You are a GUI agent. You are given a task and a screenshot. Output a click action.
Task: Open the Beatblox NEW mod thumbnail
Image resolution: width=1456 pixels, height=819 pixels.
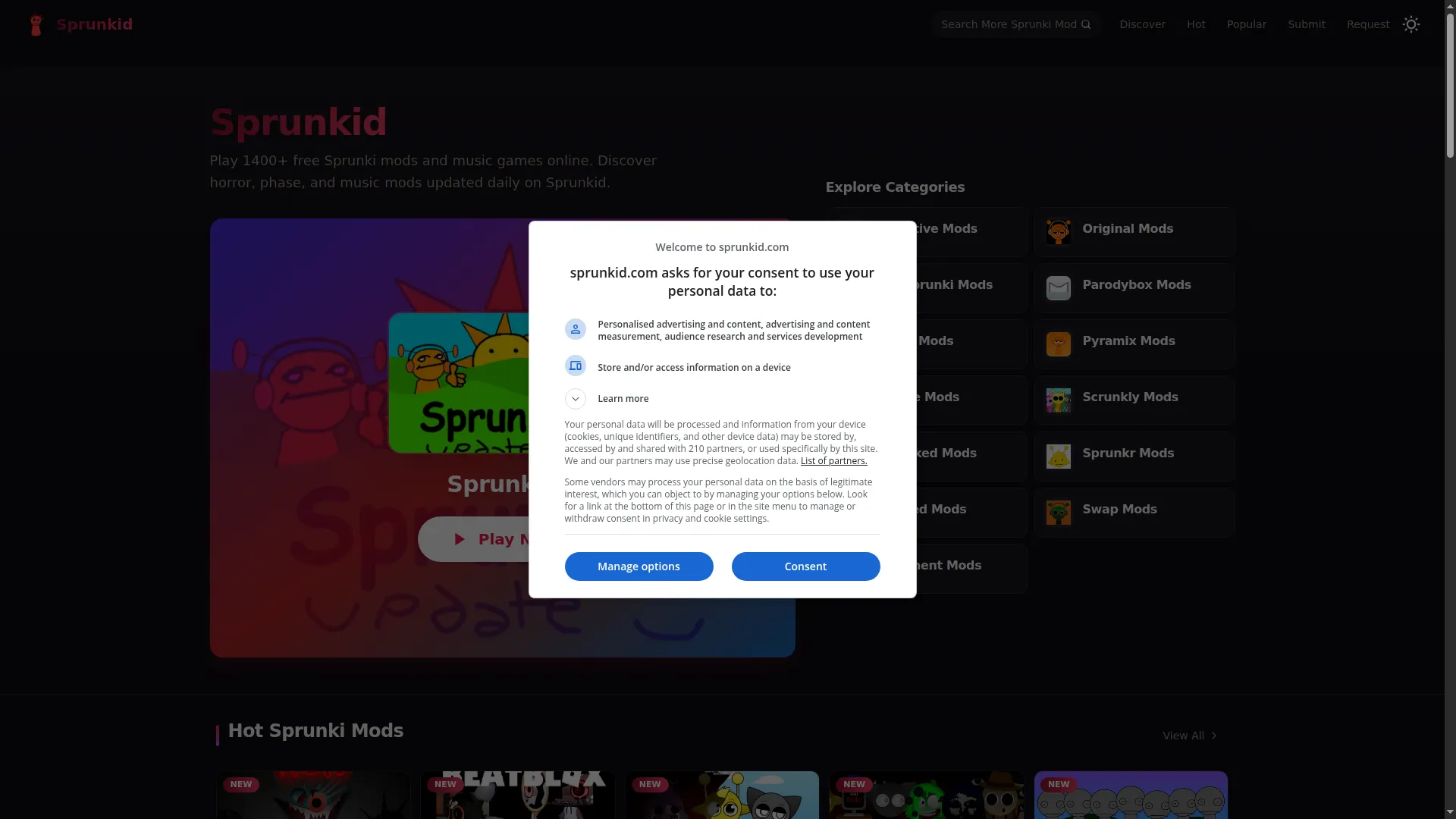(518, 795)
